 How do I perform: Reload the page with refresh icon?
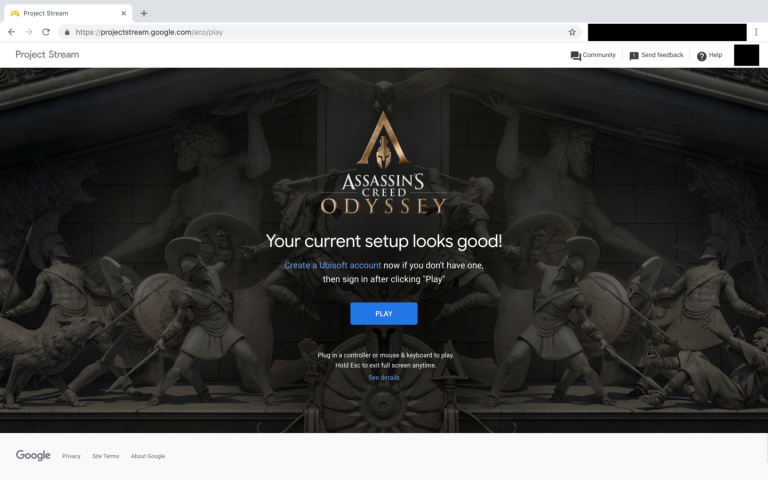[46, 32]
